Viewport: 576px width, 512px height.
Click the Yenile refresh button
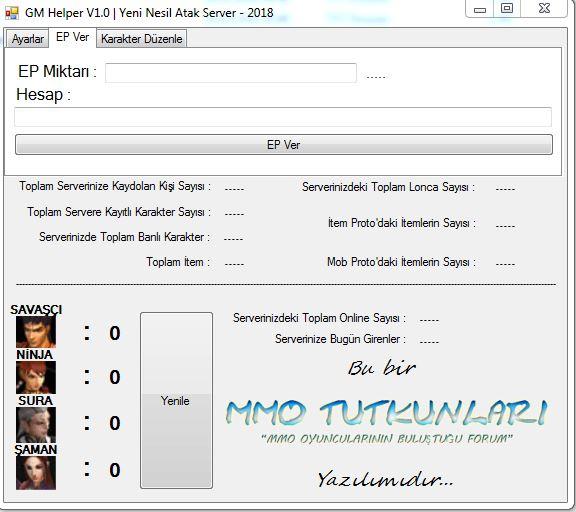[176, 400]
